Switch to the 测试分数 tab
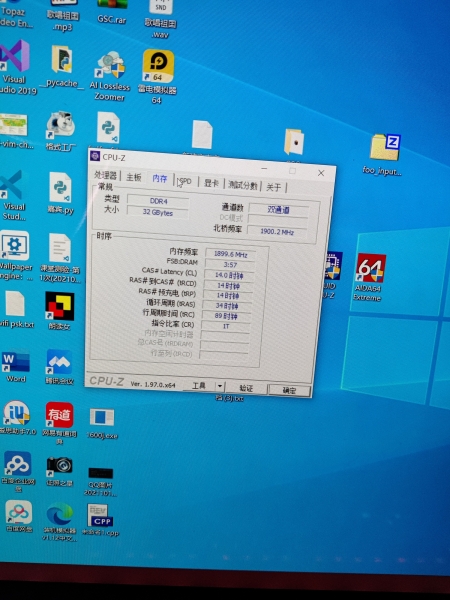This screenshot has width=450, height=600. 243,185
